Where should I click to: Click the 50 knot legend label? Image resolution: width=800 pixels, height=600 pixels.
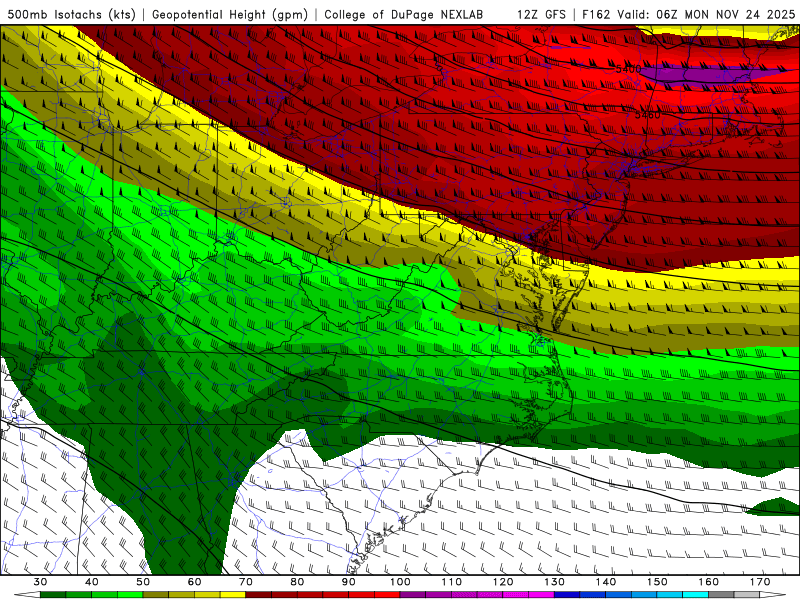point(143,582)
